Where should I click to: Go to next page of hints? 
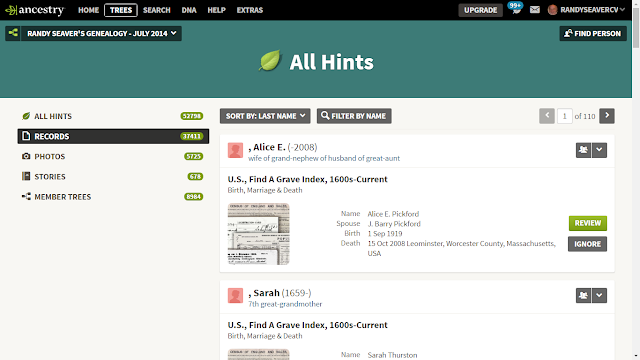[x=607, y=116]
